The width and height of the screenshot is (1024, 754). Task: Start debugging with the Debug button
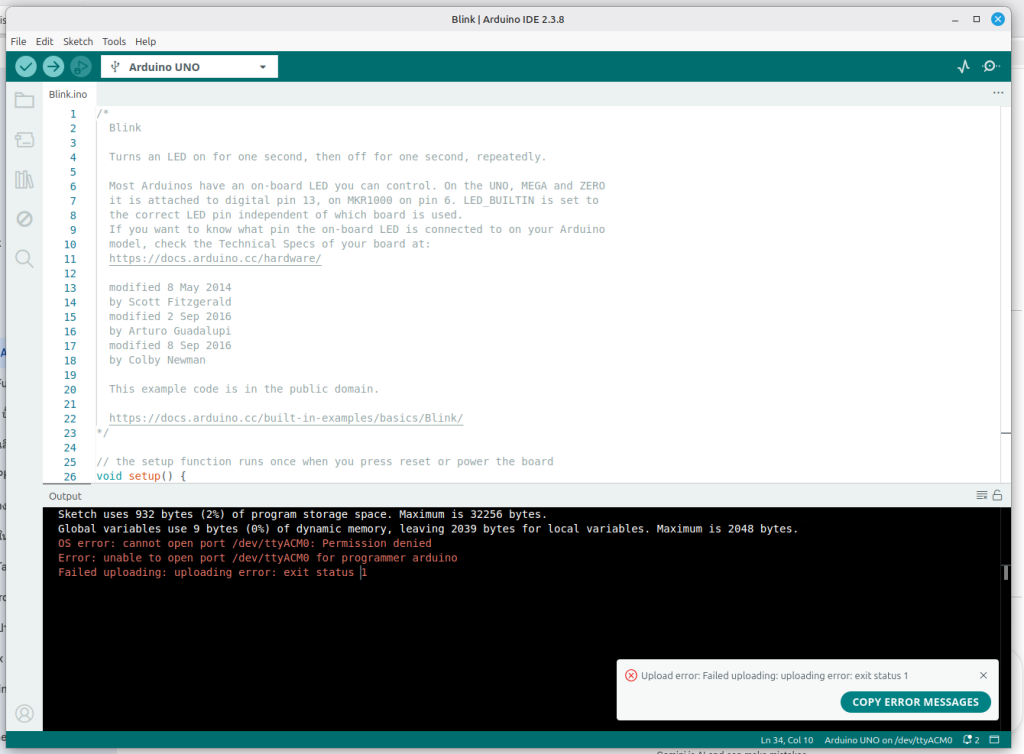click(81, 67)
